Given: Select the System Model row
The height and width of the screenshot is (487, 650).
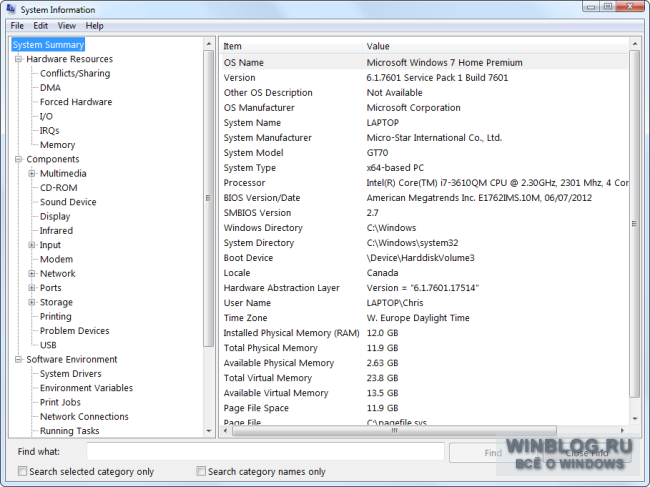Looking at the screenshot, I should (424, 153).
